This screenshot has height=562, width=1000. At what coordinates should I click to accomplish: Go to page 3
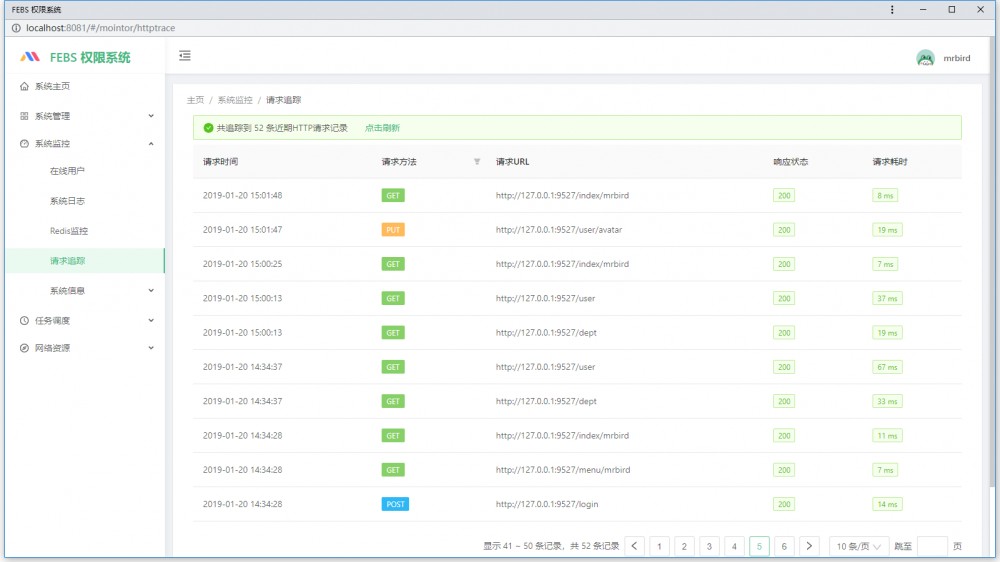pos(709,546)
